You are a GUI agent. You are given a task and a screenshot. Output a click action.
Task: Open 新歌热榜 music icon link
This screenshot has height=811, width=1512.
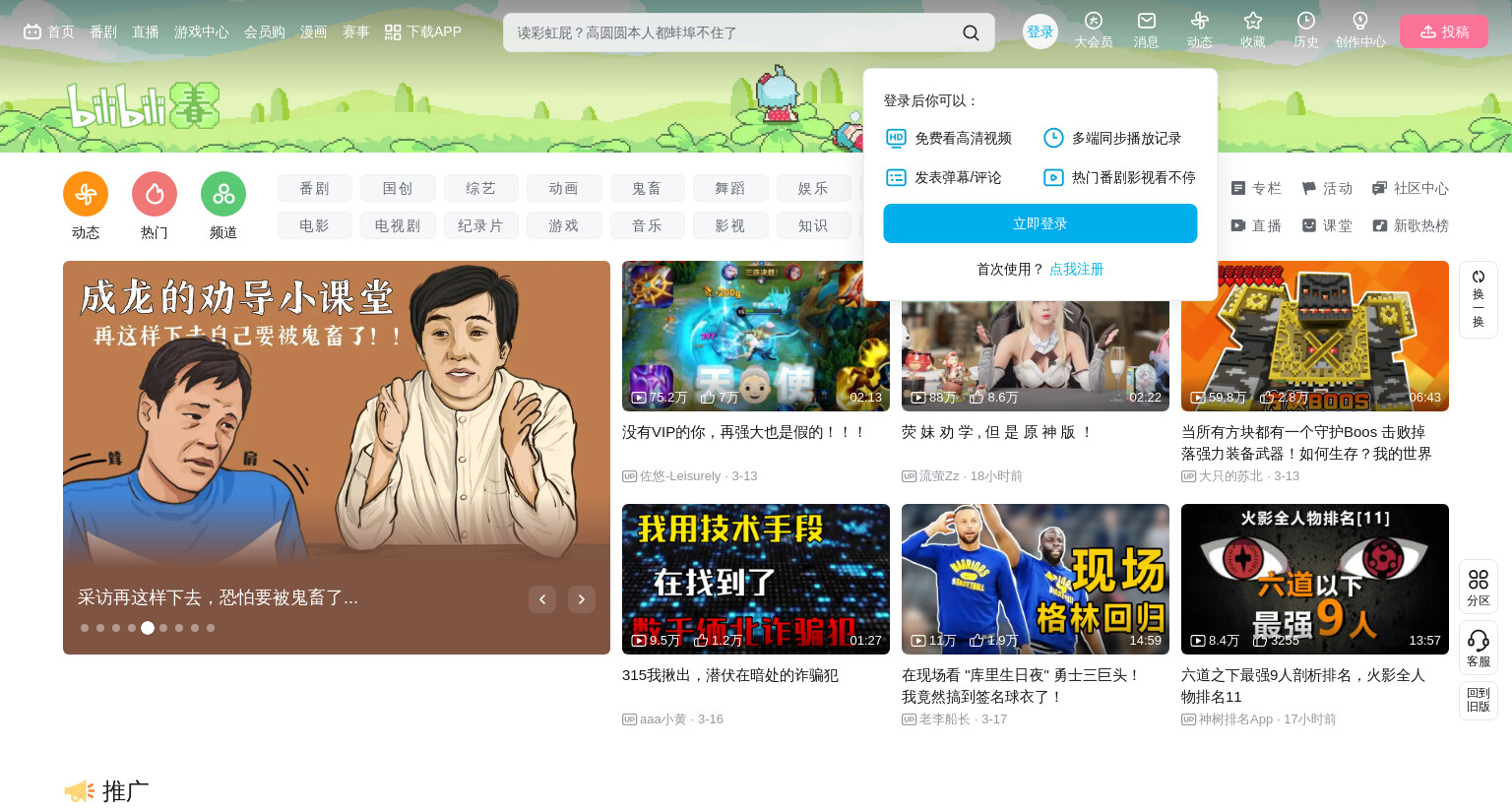pos(1411,225)
